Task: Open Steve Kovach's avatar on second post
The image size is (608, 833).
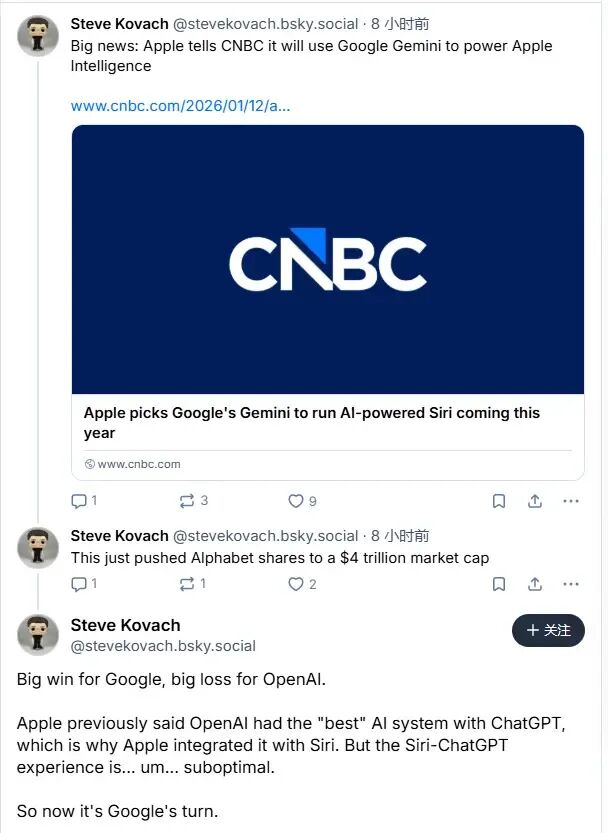Action: pyautogui.click(x=38, y=548)
